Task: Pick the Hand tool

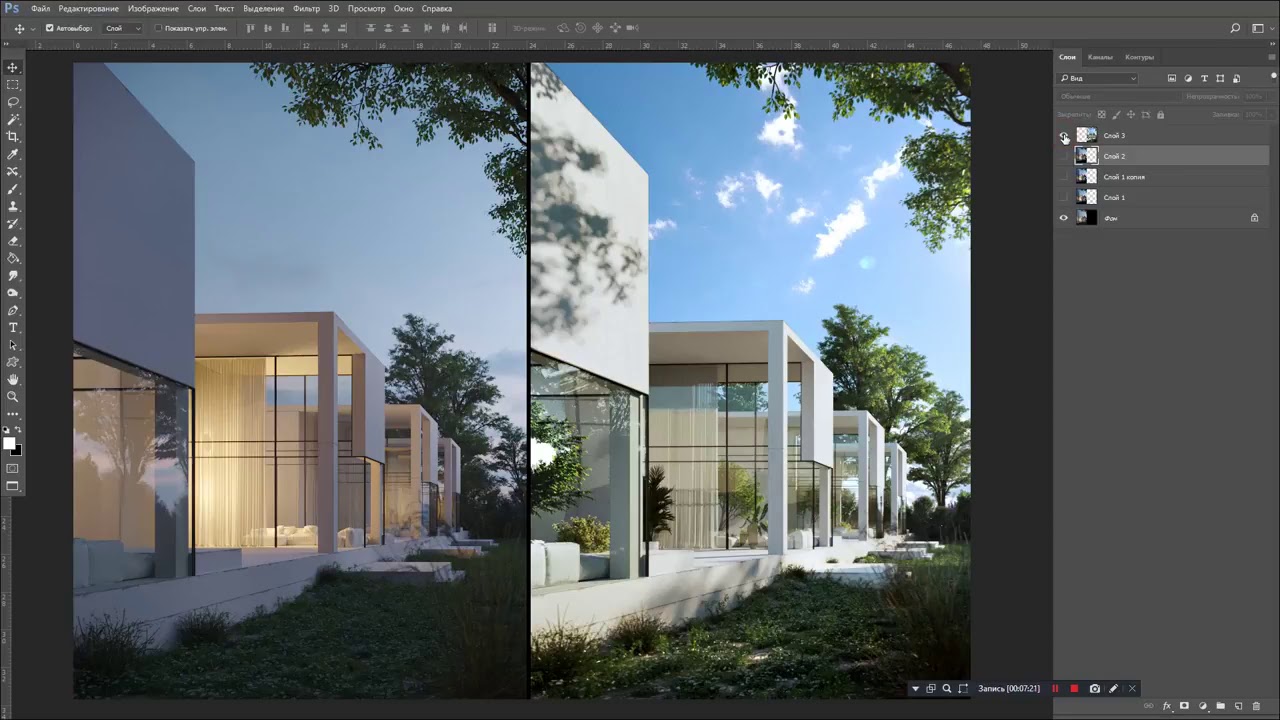Action: pos(13,380)
